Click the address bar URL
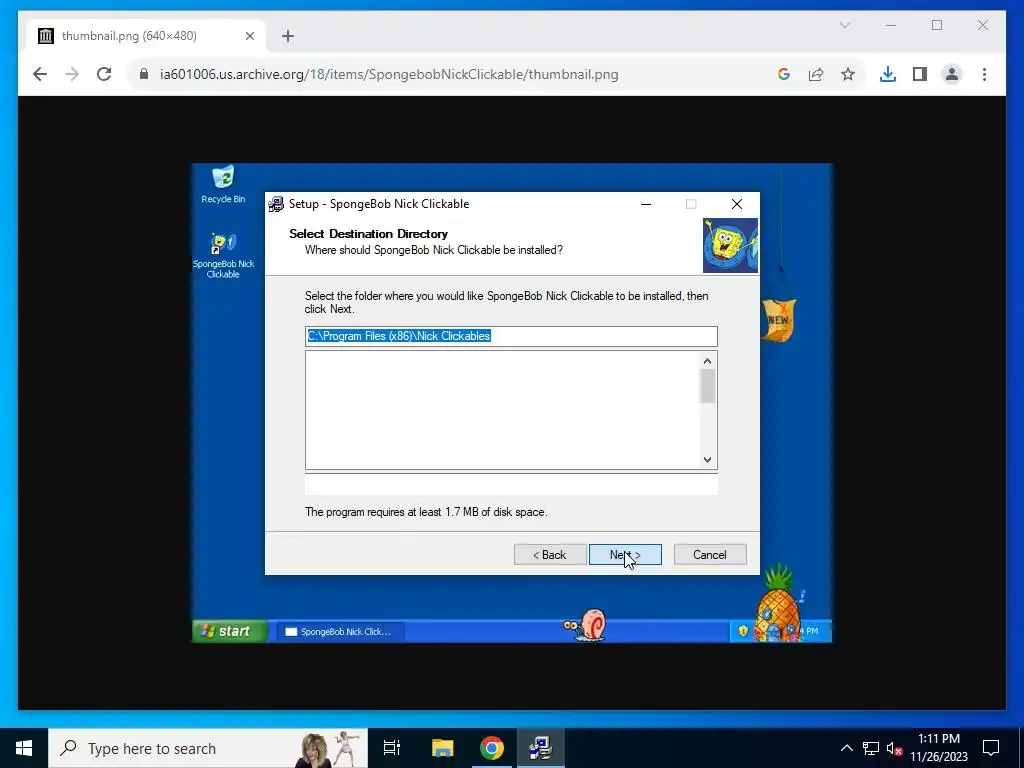This screenshot has width=1024, height=768. (x=389, y=74)
